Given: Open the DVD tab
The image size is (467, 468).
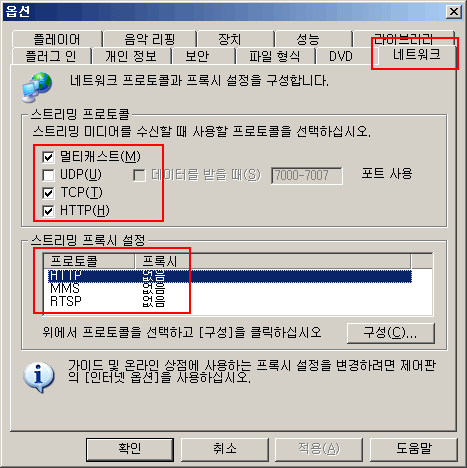Looking at the screenshot, I should [341, 56].
